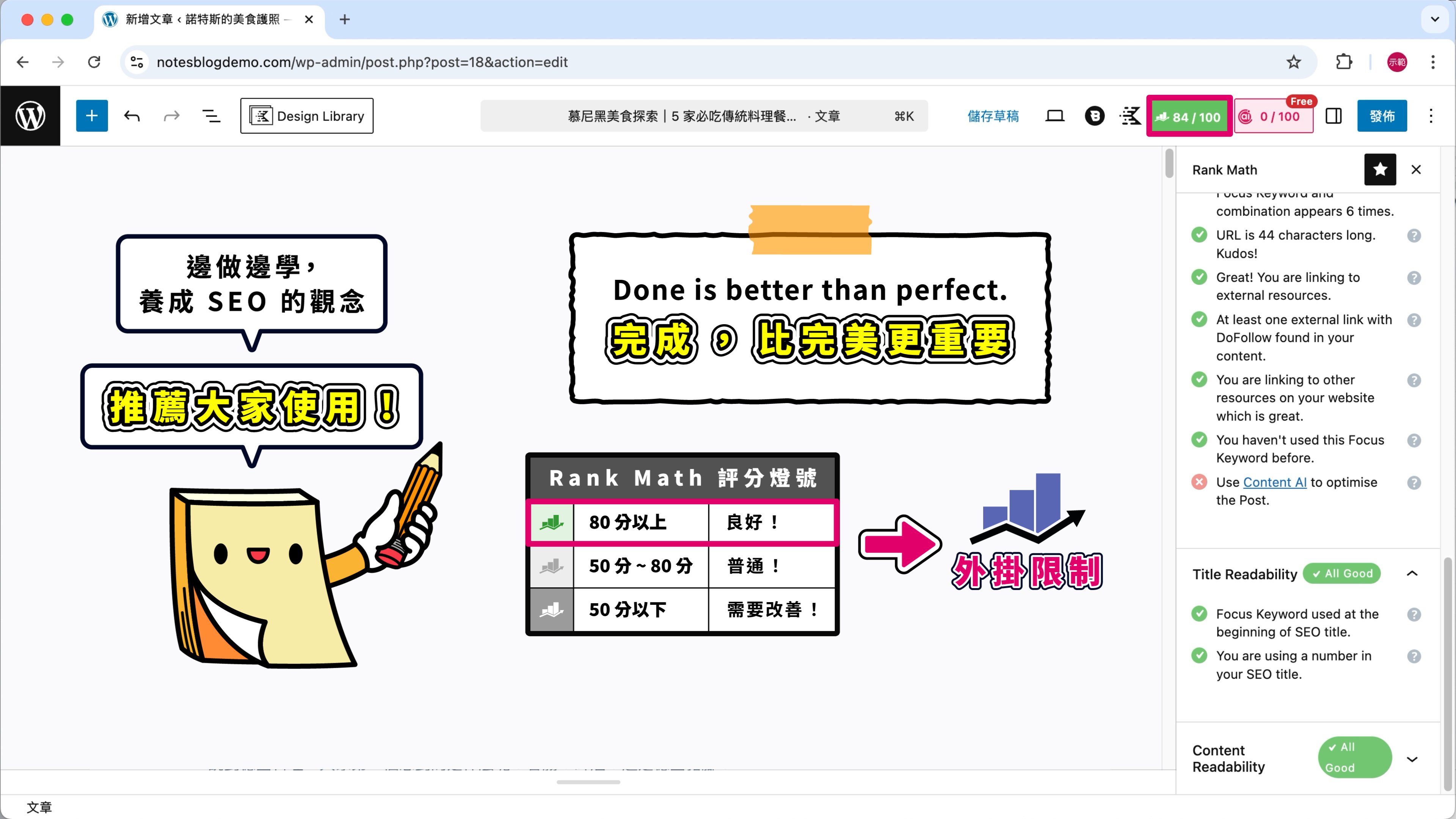The height and width of the screenshot is (819, 1456).
Task: Expand the Content Readability section
Action: coord(1412,759)
